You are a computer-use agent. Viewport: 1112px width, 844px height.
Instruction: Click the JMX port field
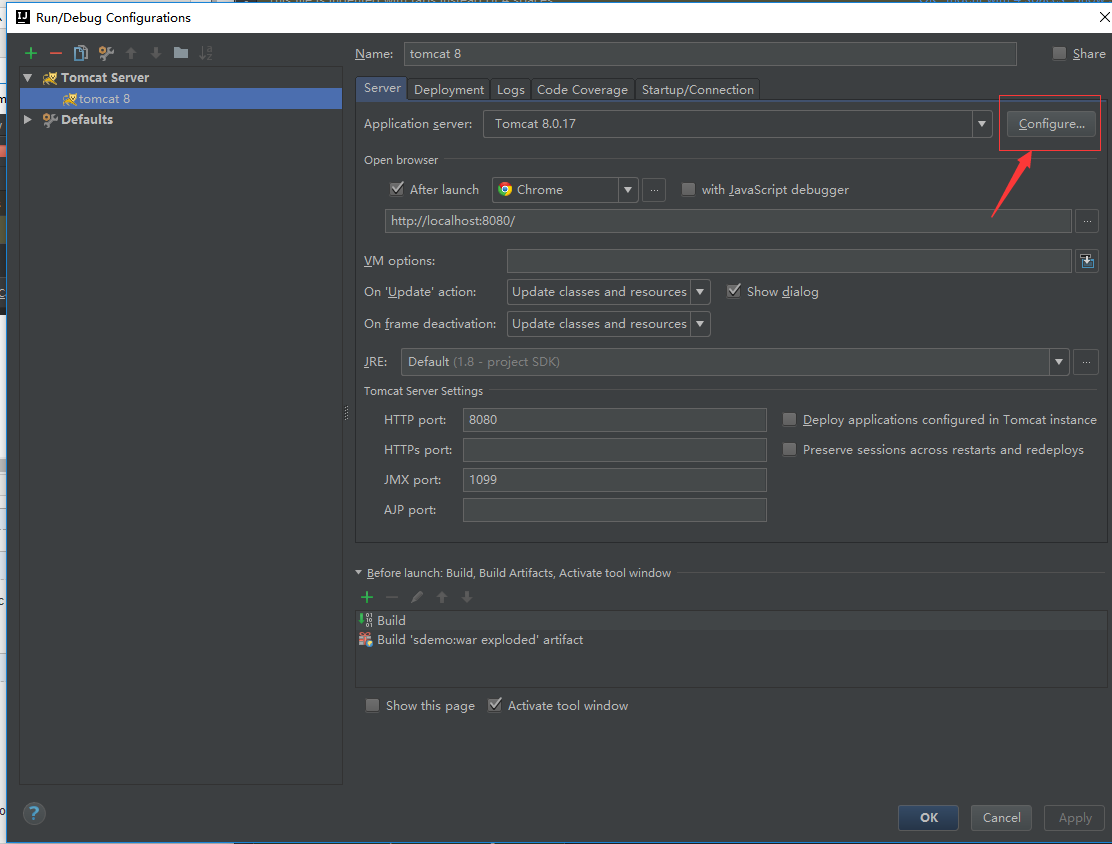[x=614, y=480]
